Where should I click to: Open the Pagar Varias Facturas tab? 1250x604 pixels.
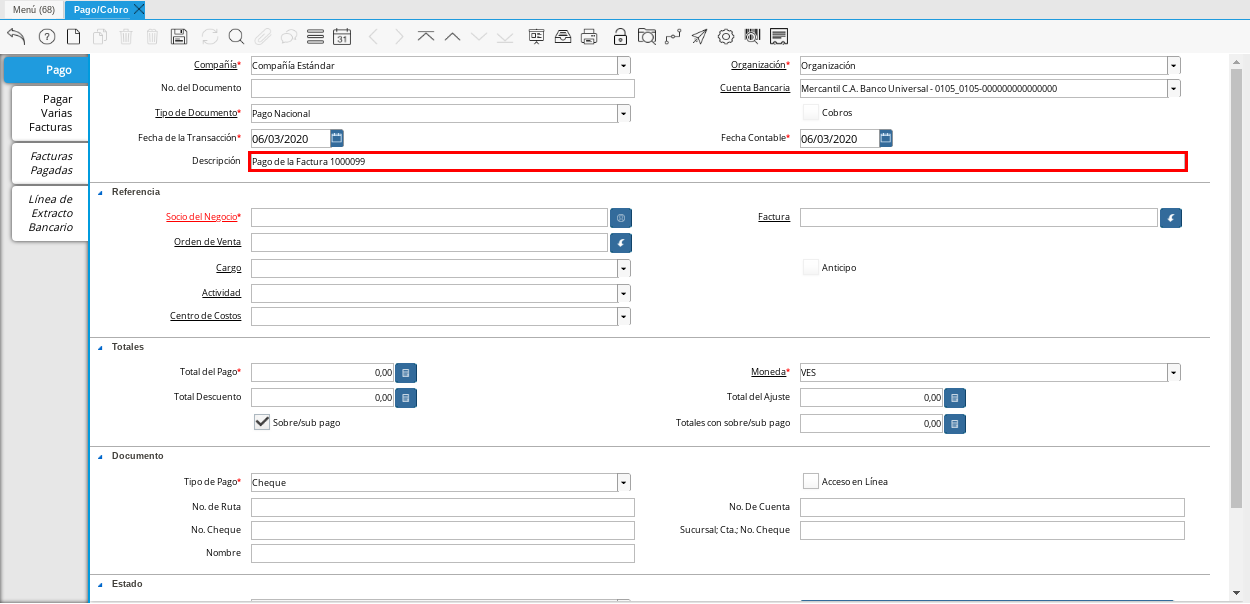[51, 113]
